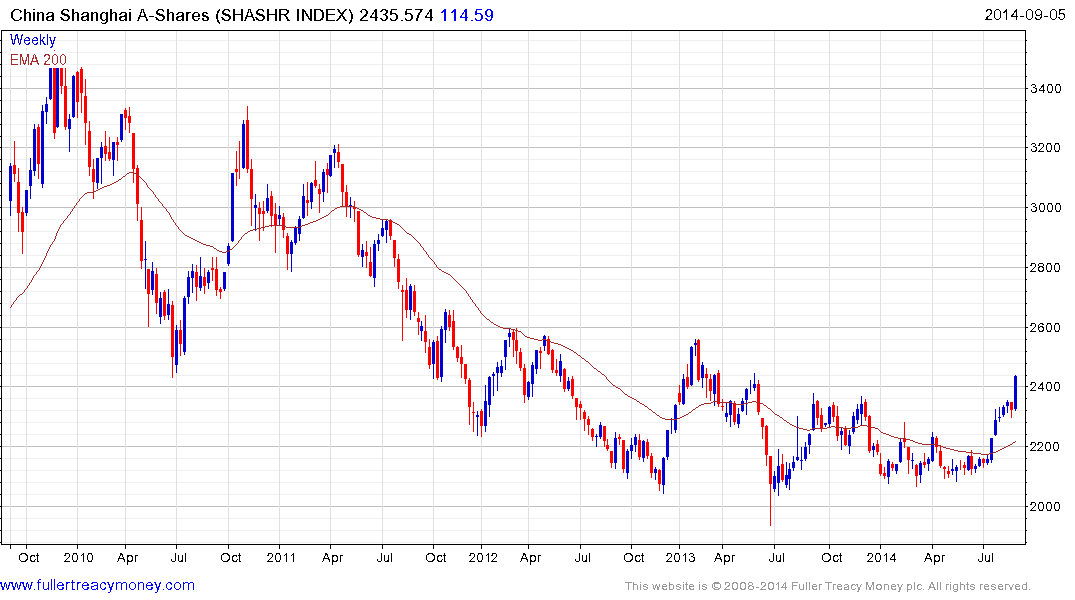Screen dimensions: 1075x600
Task: Click the 2400 price axis label
Action: point(1046,387)
